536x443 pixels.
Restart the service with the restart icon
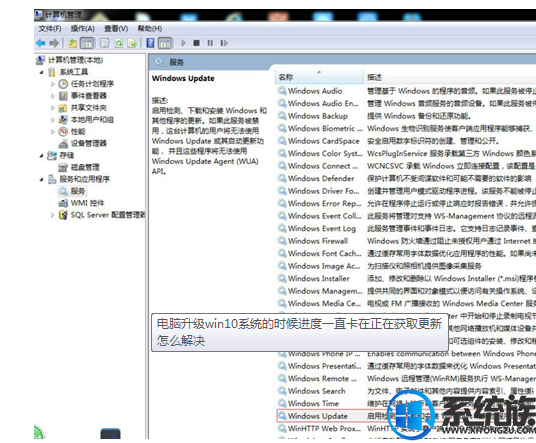pos(224,43)
